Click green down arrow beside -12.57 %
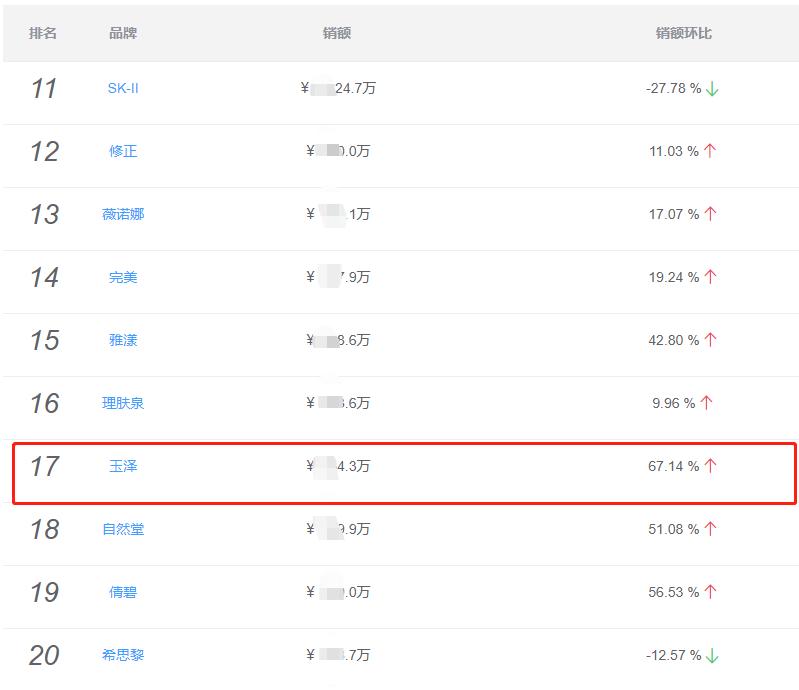The height and width of the screenshot is (690, 799). click(x=712, y=655)
